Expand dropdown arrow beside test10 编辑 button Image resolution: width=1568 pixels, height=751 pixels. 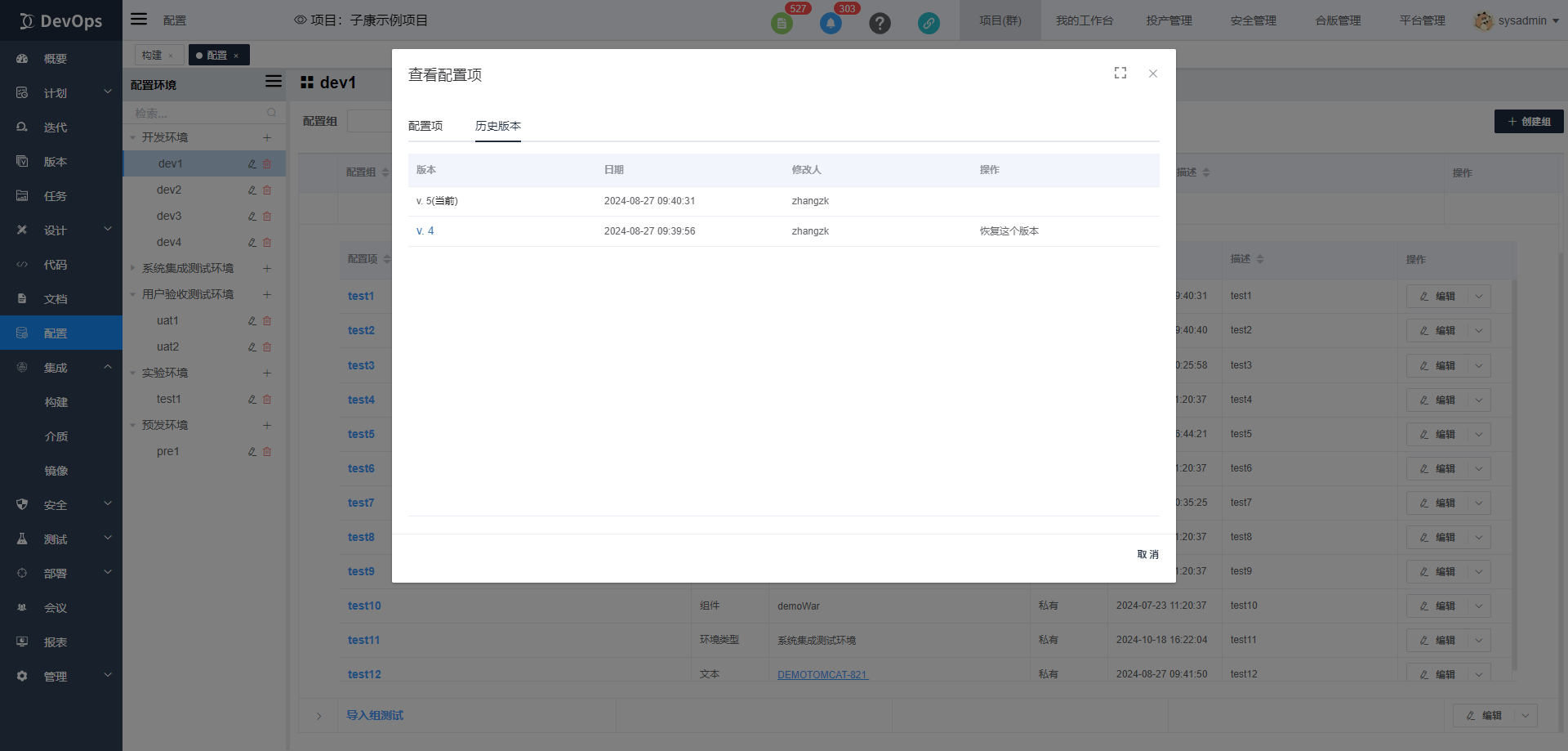click(1479, 606)
